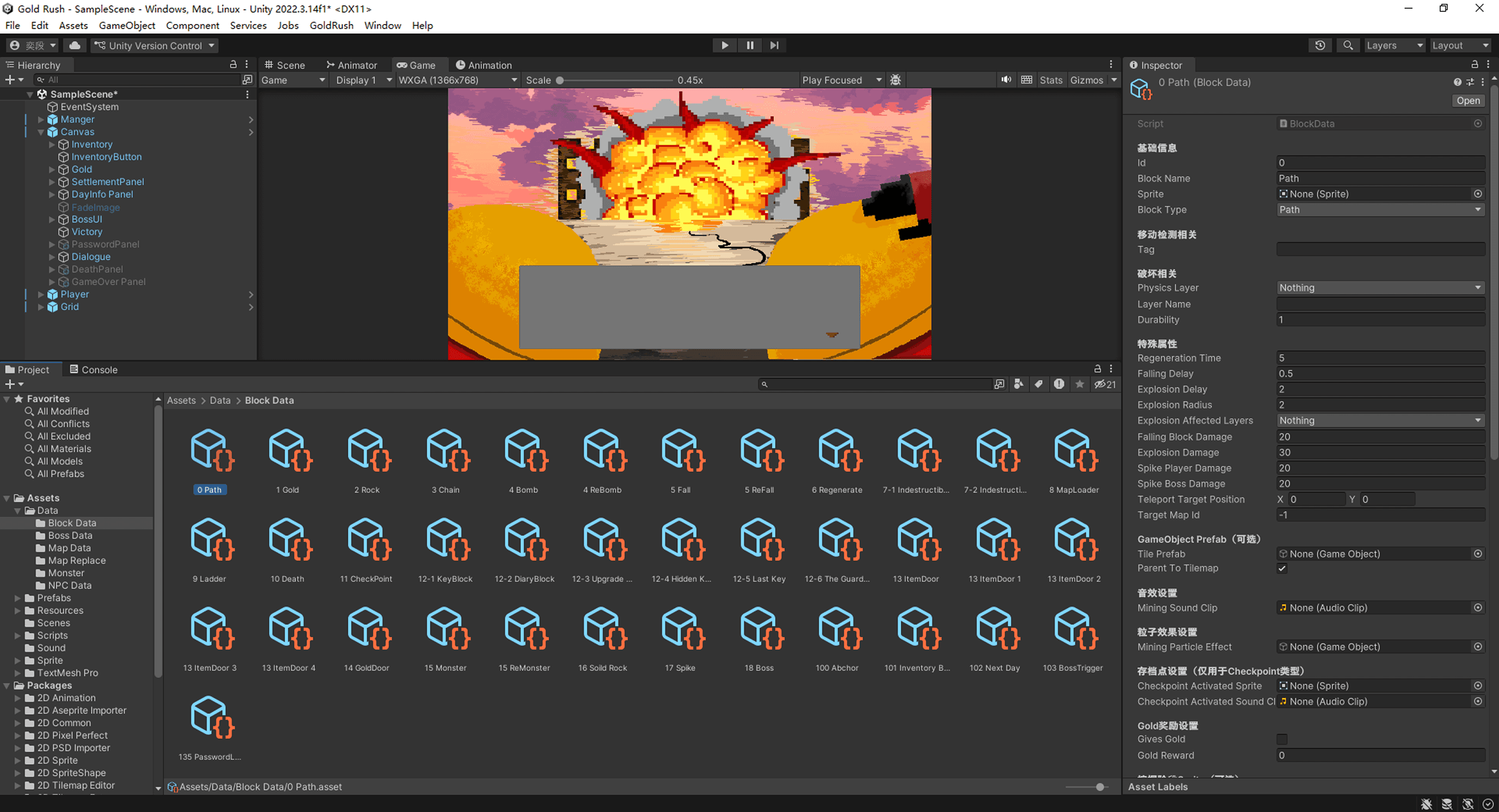Toggle Mute Audio in Game view
Image resolution: width=1499 pixels, height=812 pixels.
pyautogui.click(x=1006, y=79)
